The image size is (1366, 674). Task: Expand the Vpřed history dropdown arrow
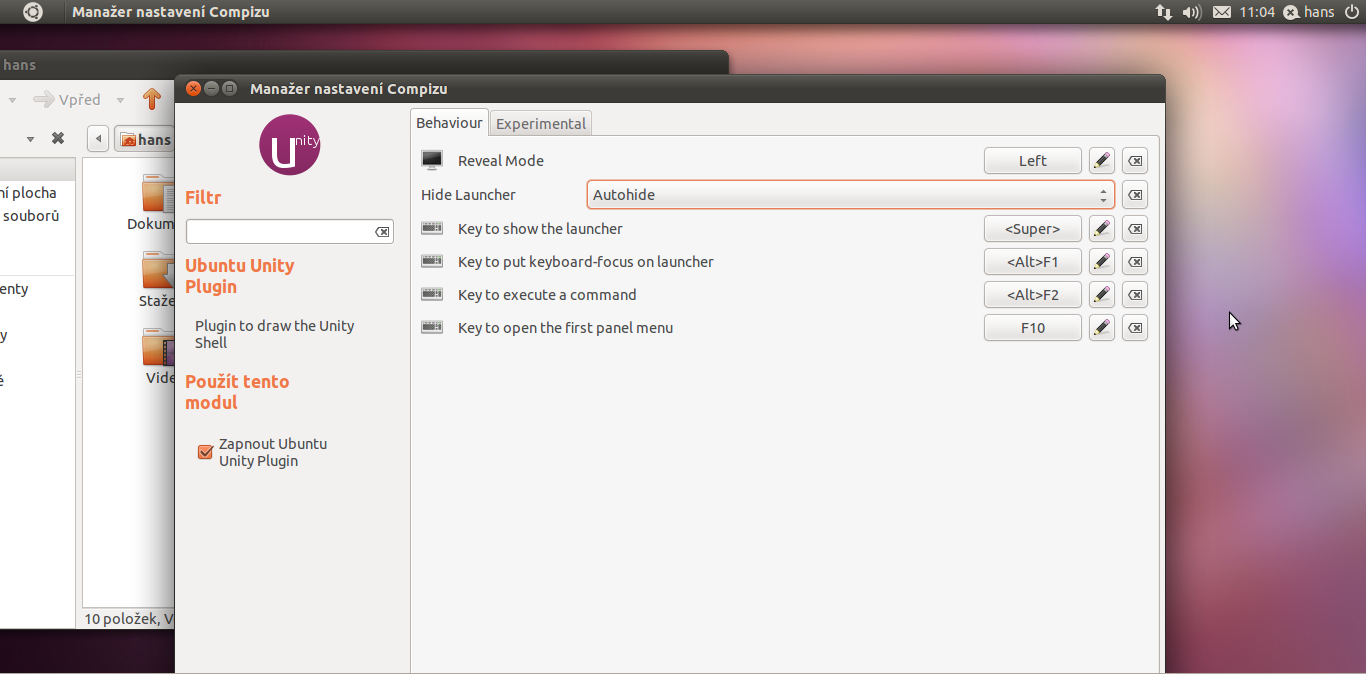tap(120, 100)
